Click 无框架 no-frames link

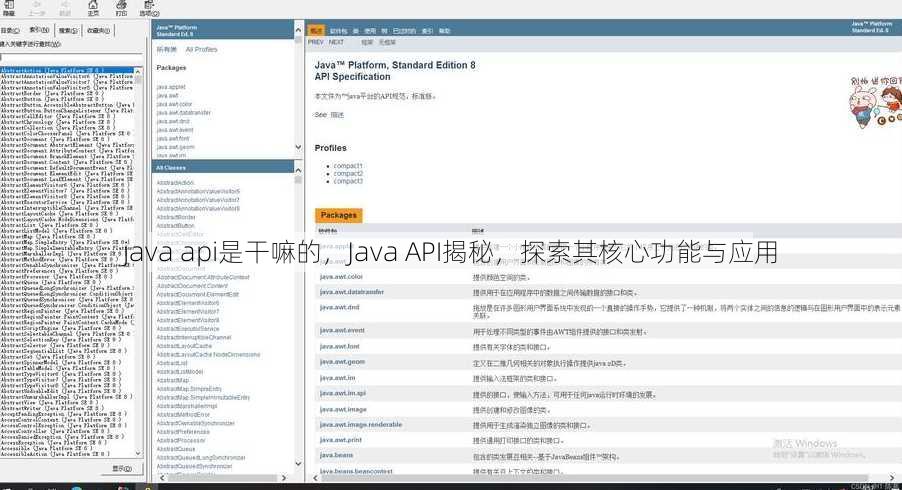click(387, 43)
